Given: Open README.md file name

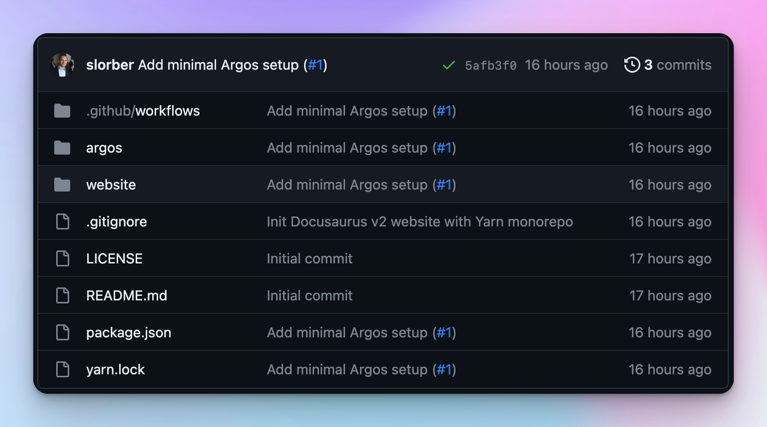Looking at the screenshot, I should [126, 296].
